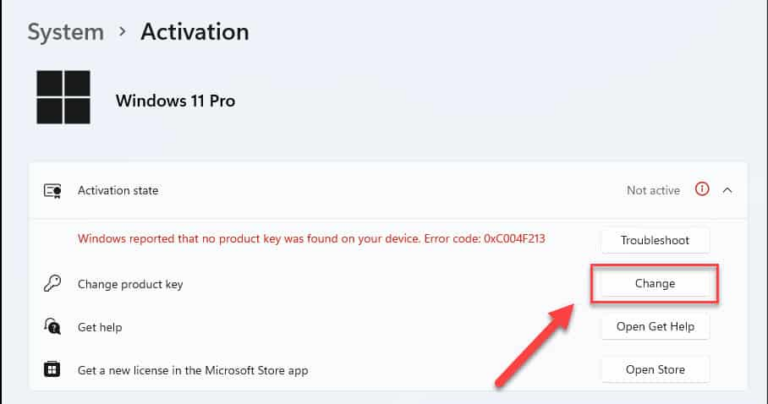Collapse the Activation state section chevron
Image resolution: width=768 pixels, height=404 pixels.
click(727, 190)
